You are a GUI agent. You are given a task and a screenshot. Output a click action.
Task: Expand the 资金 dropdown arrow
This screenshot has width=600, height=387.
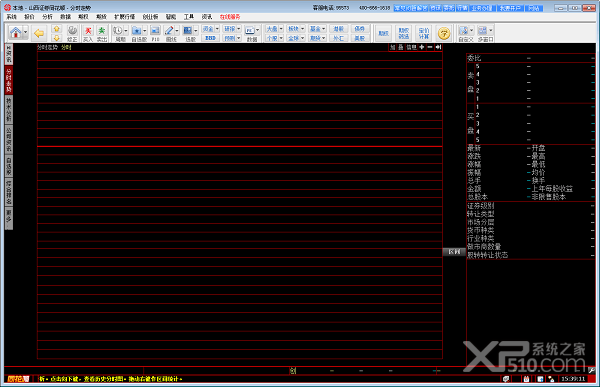click(217, 29)
